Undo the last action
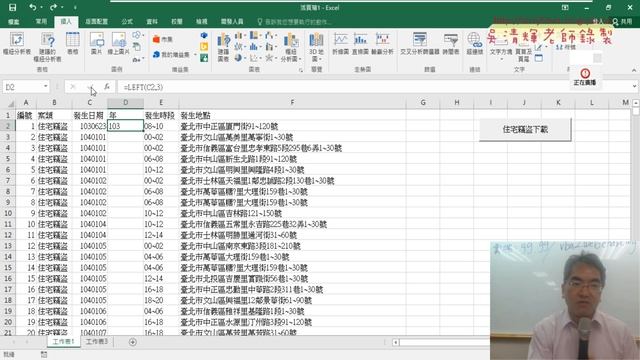Image resolution: width=640 pixels, height=360 pixels. coord(33,7)
